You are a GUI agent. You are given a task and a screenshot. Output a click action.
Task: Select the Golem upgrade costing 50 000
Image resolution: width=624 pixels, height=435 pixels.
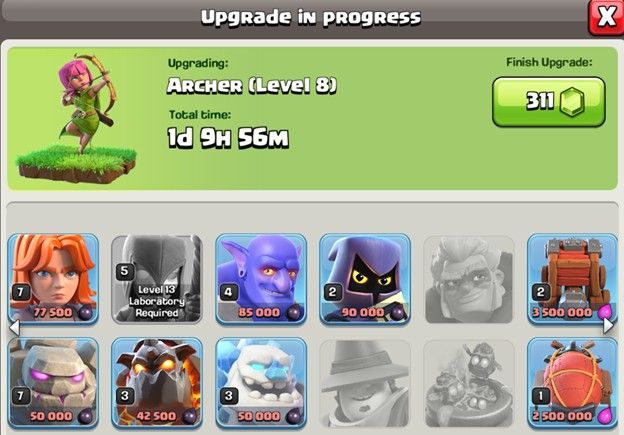pyautogui.click(x=53, y=383)
